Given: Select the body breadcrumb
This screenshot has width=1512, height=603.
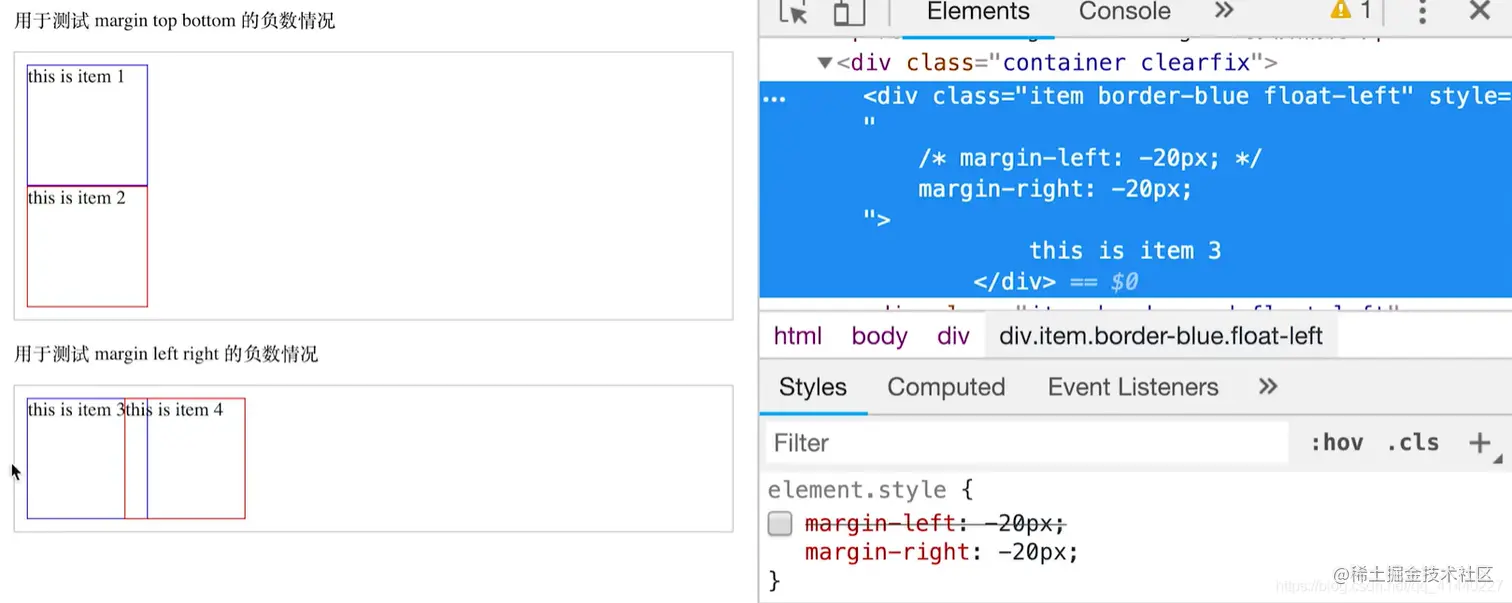Looking at the screenshot, I should pos(880,336).
